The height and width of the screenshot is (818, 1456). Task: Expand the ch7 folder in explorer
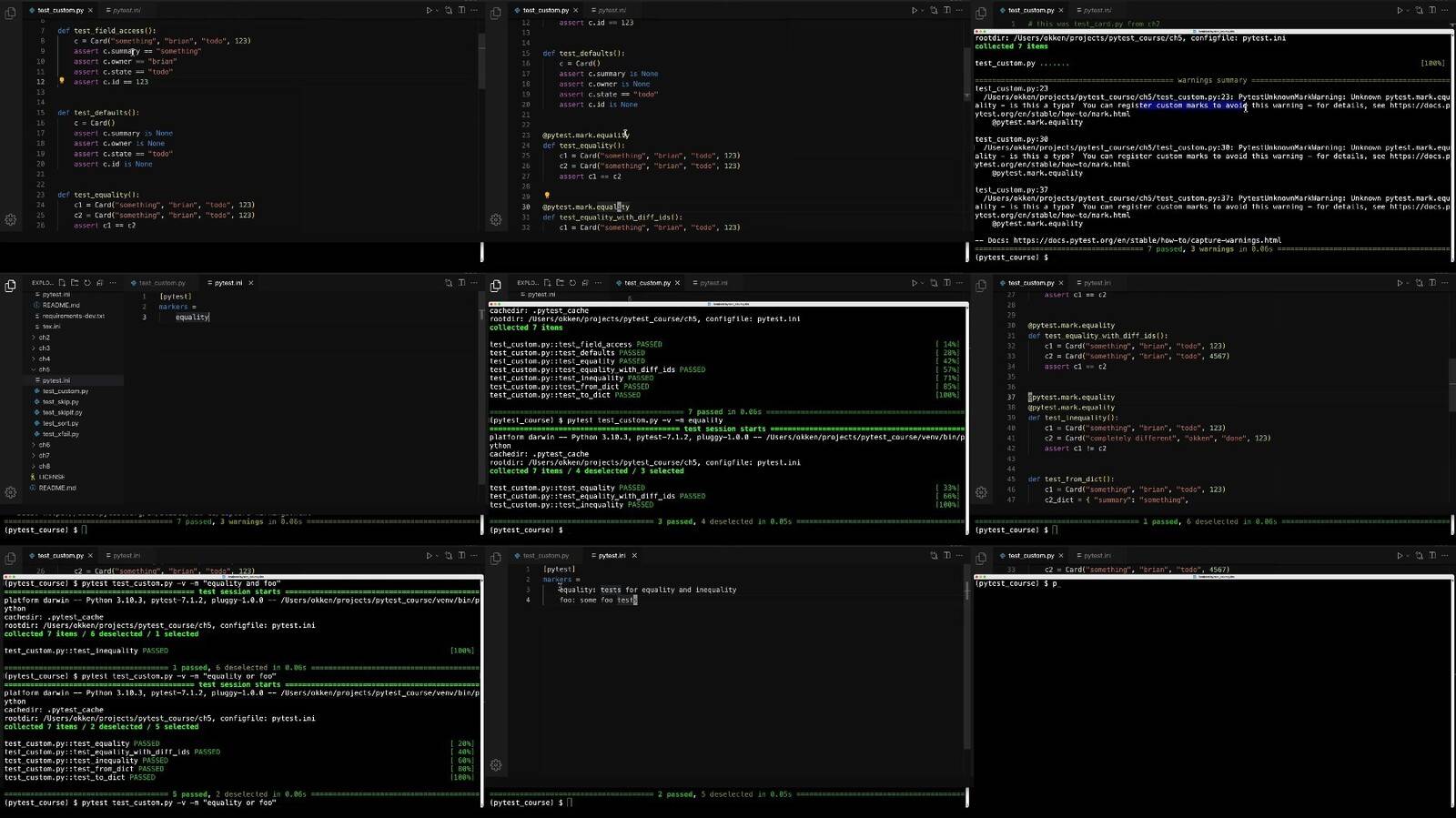[44, 456]
